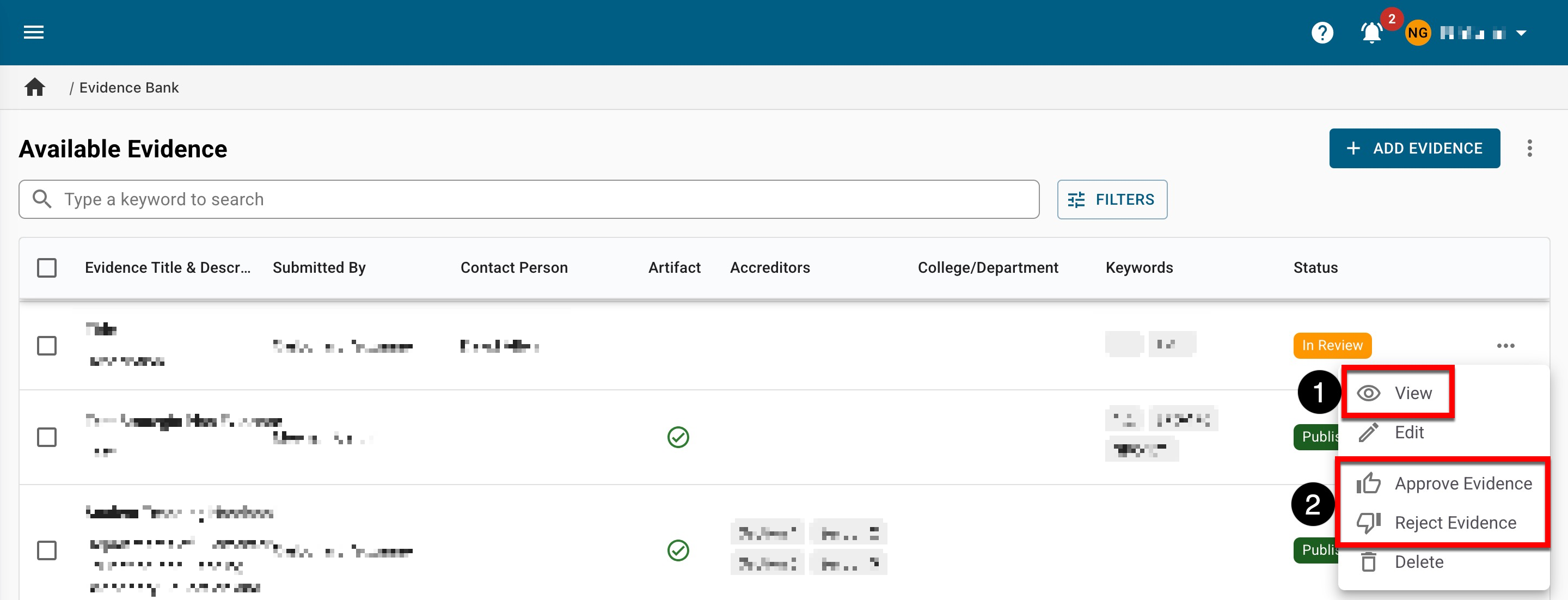
Task: Choose View from the context menu
Action: point(1412,393)
